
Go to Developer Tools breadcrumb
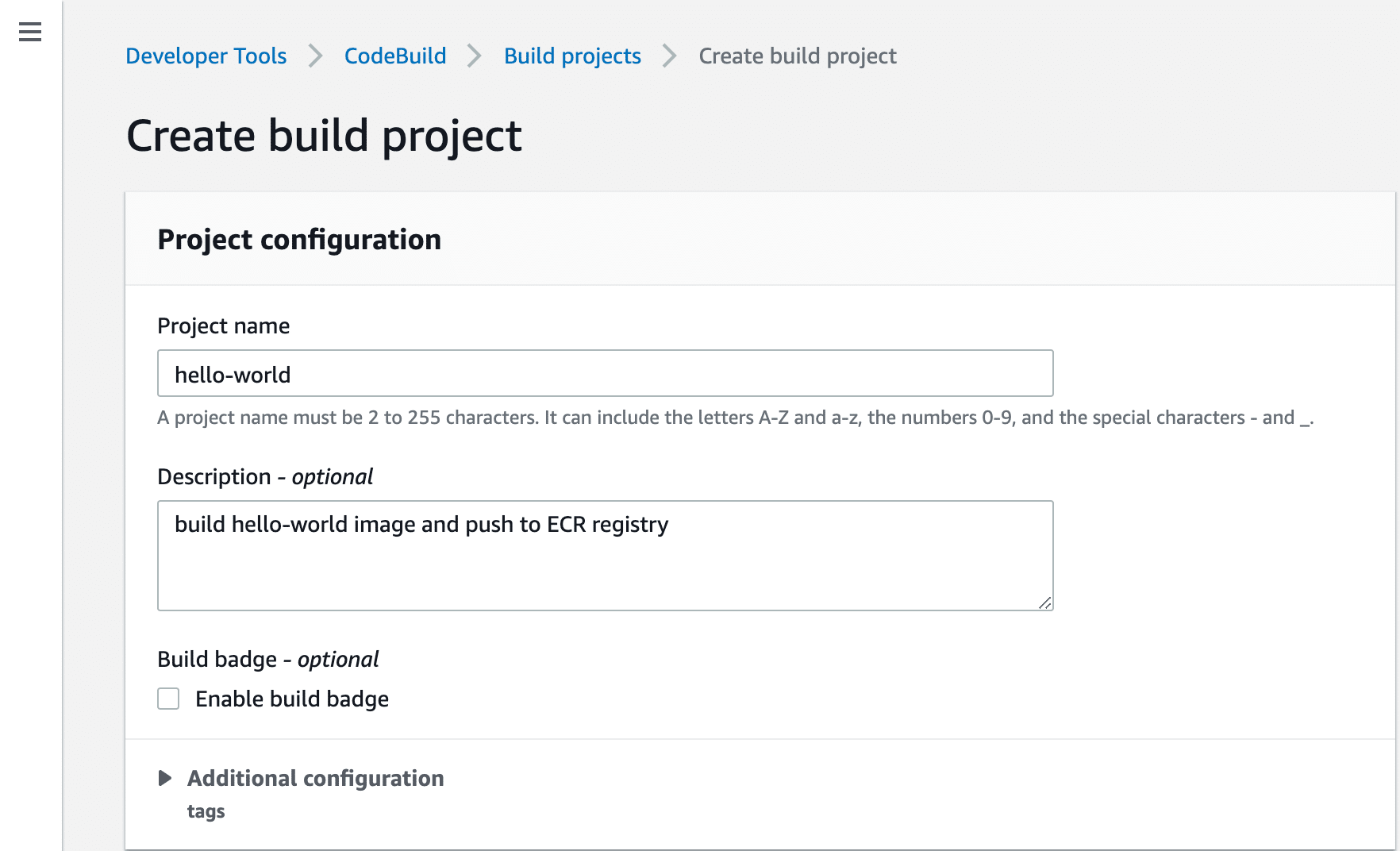(206, 56)
